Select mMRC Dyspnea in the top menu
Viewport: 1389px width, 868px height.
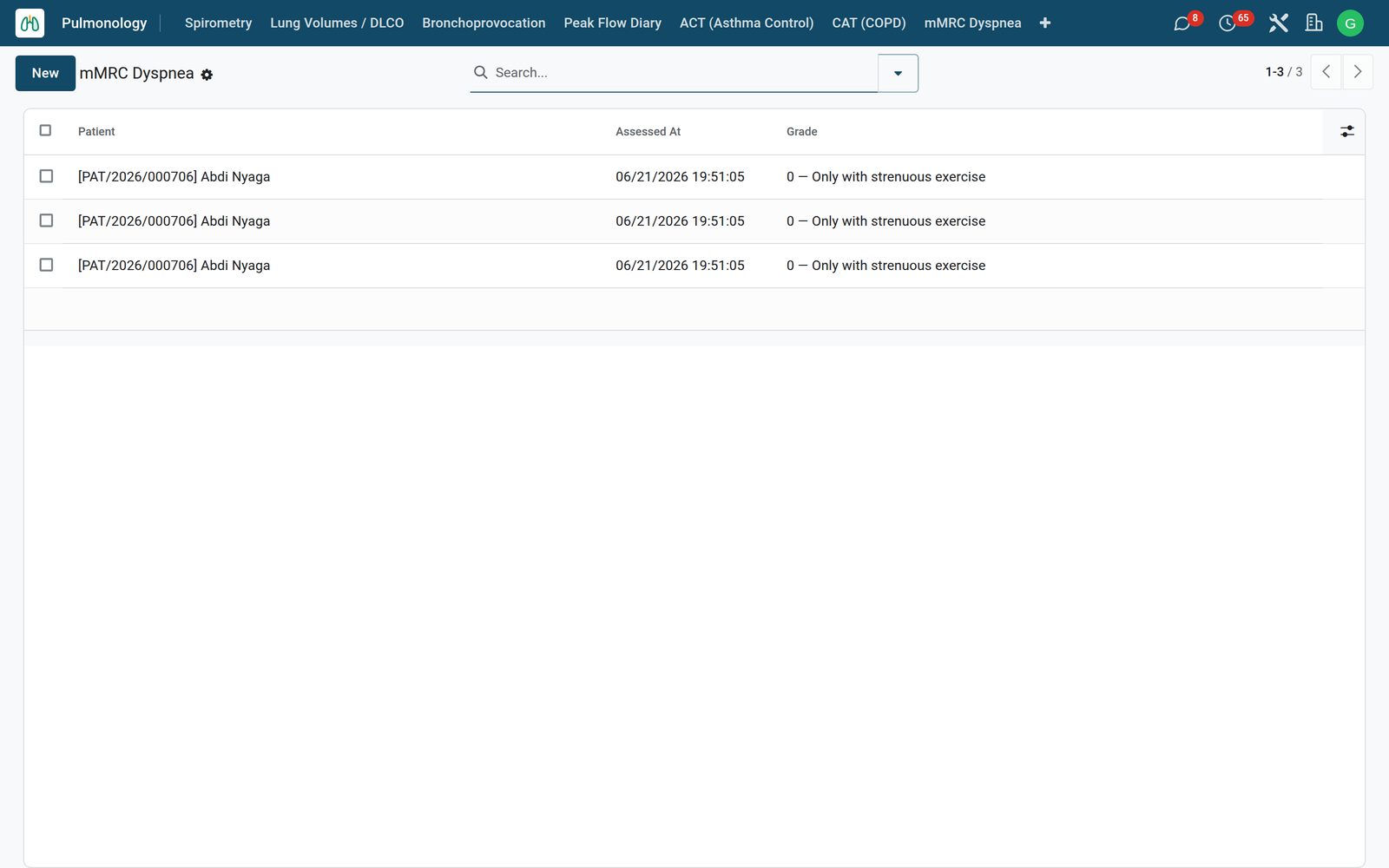click(972, 23)
